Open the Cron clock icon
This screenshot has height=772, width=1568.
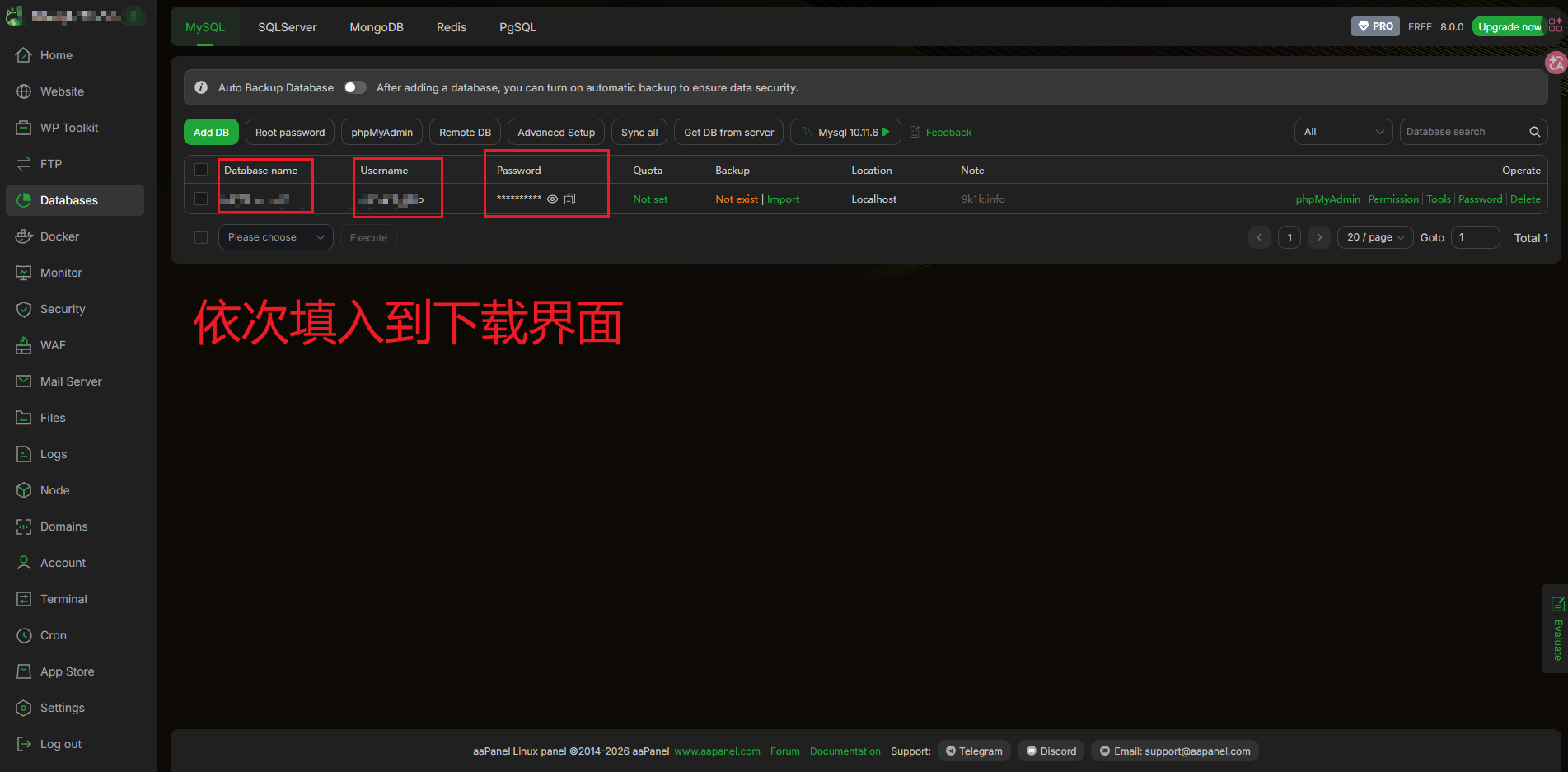[24, 635]
